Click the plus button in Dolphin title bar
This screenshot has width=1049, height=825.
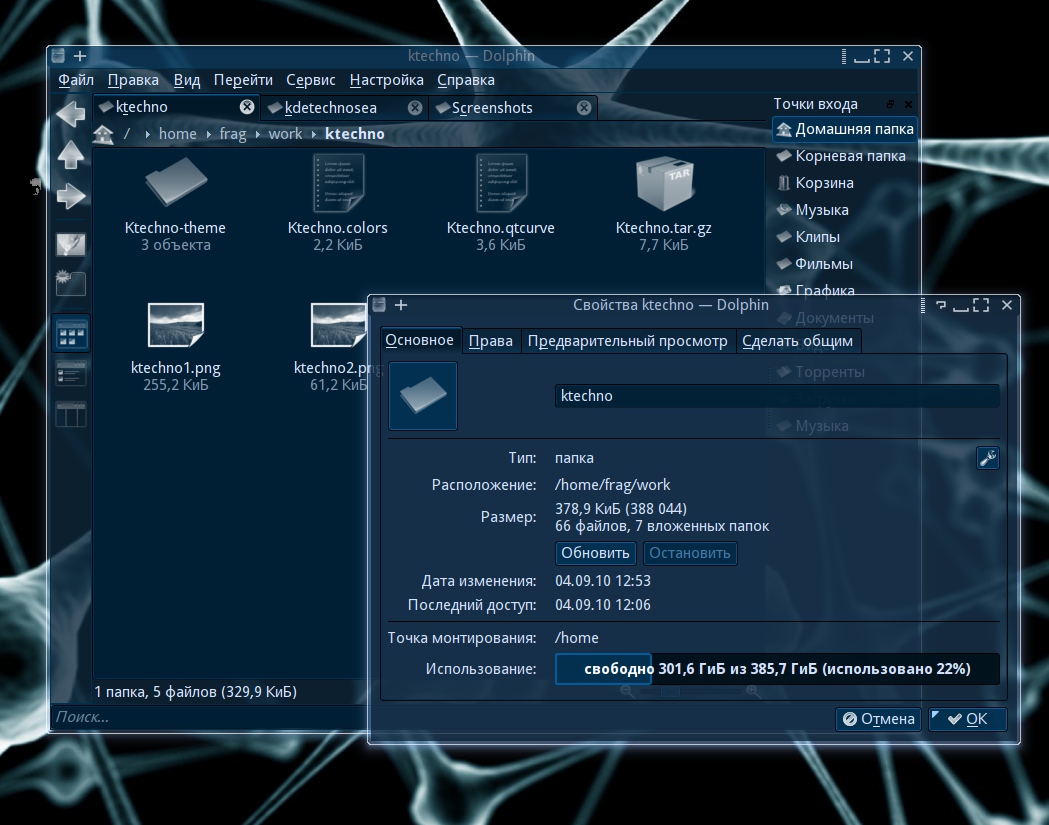[x=80, y=56]
